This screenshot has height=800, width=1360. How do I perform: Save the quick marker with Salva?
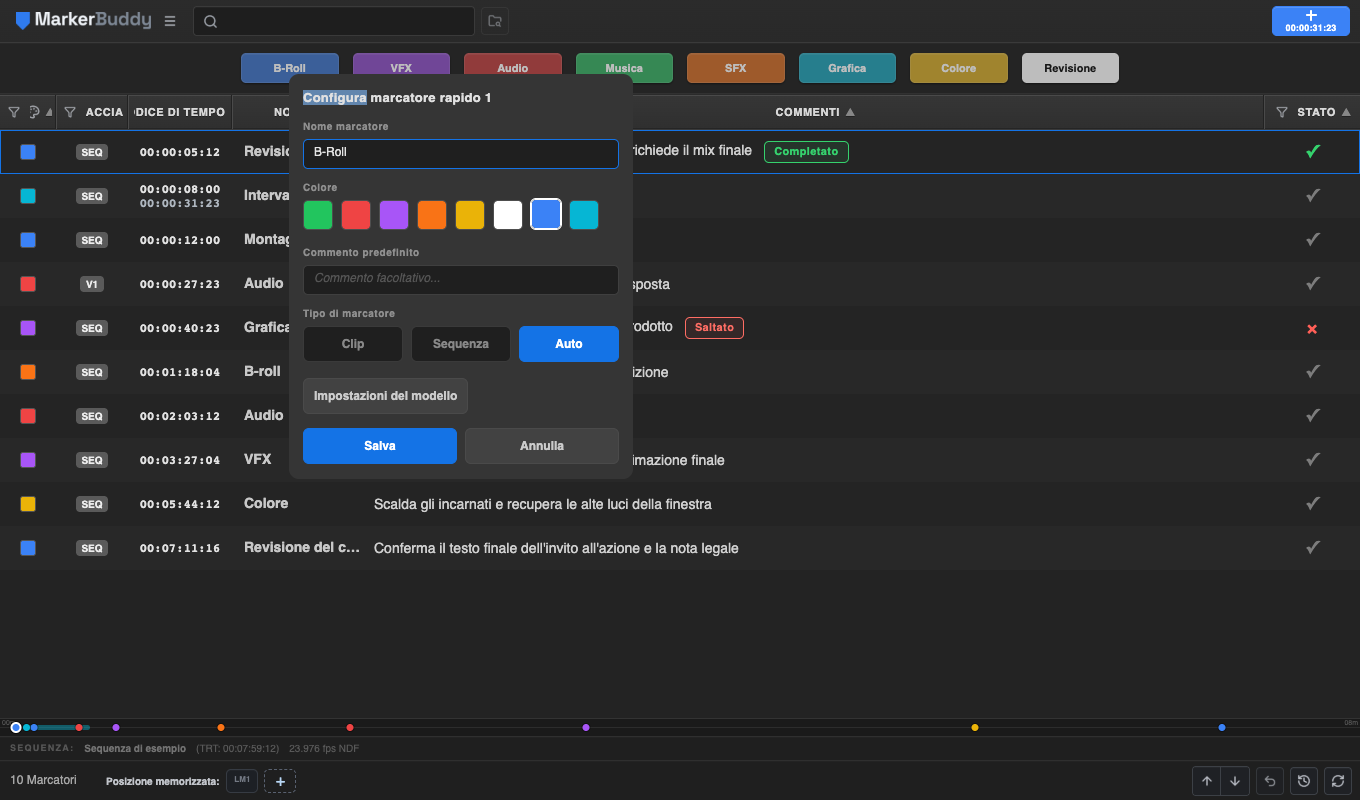click(x=380, y=446)
